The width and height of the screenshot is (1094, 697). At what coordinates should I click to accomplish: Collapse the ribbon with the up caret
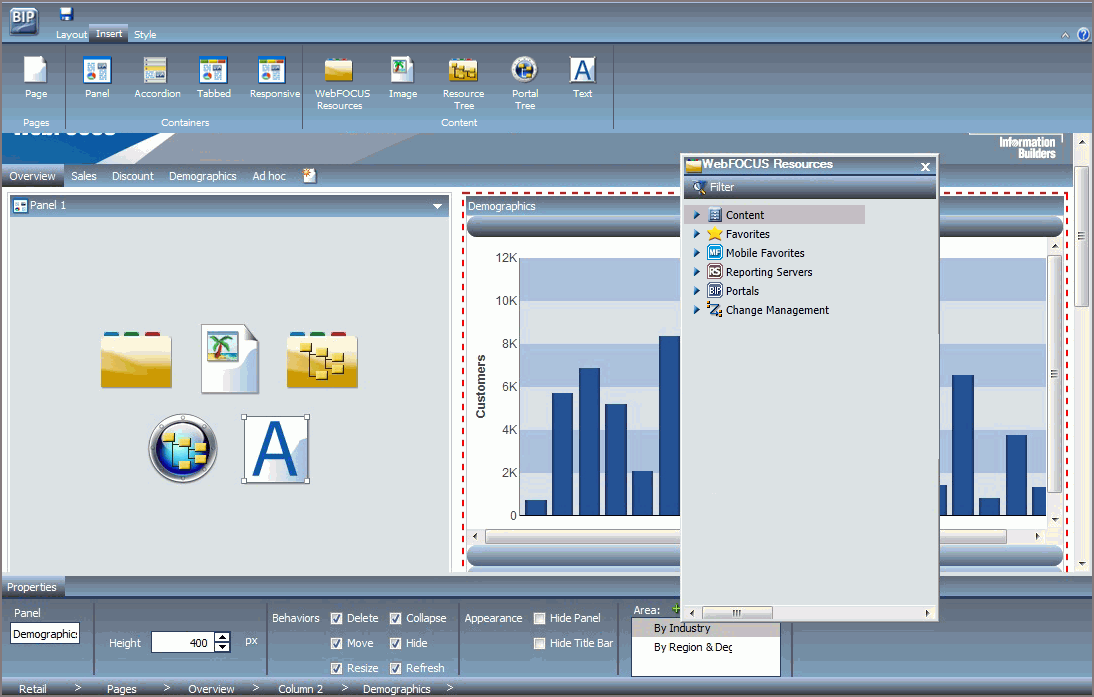pos(1065,35)
